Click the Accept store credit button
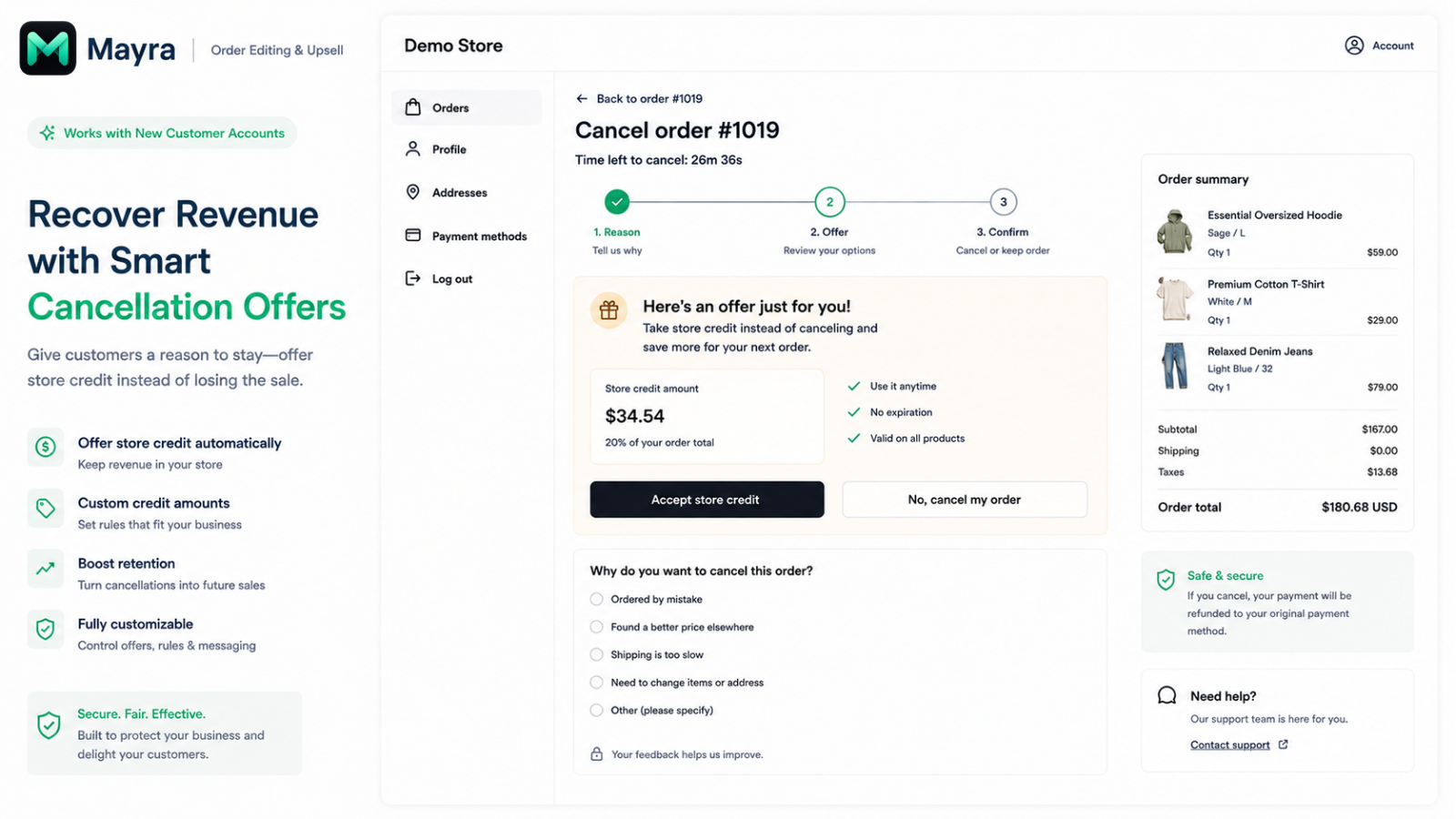 (x=707, y=500)
